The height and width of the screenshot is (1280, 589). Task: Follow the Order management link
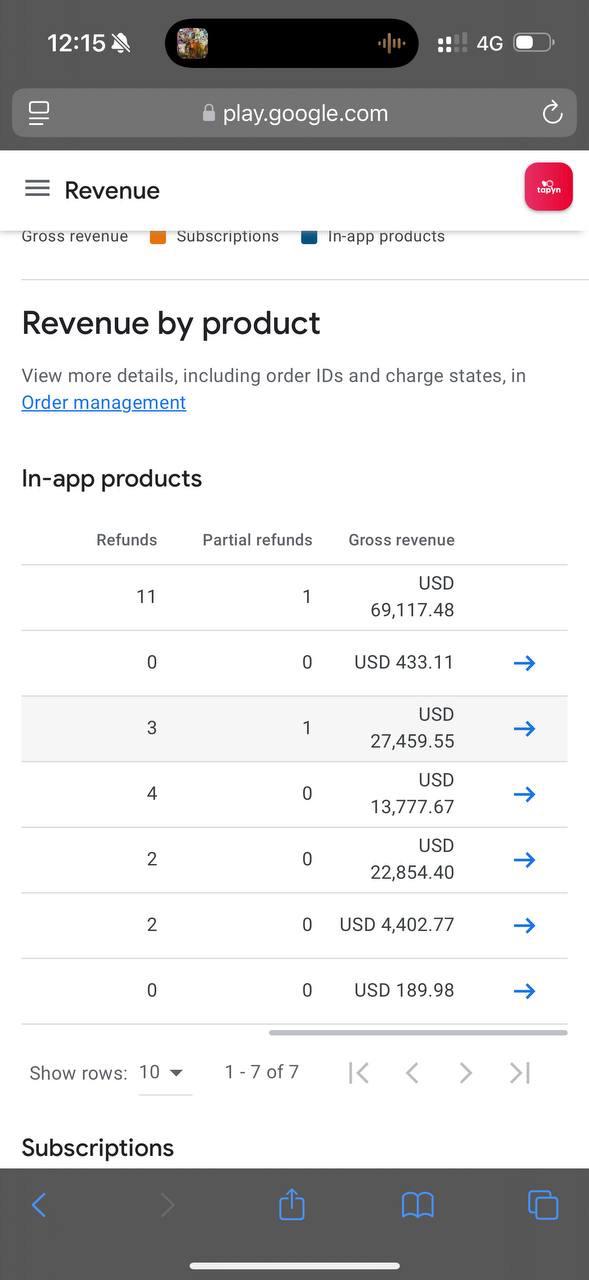point(104,402)
